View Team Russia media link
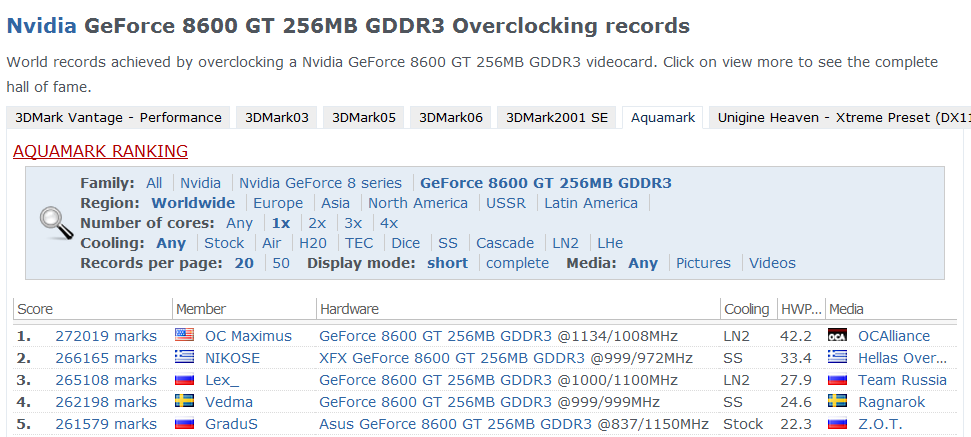The image size is (971, 437). tap(902, 380)
